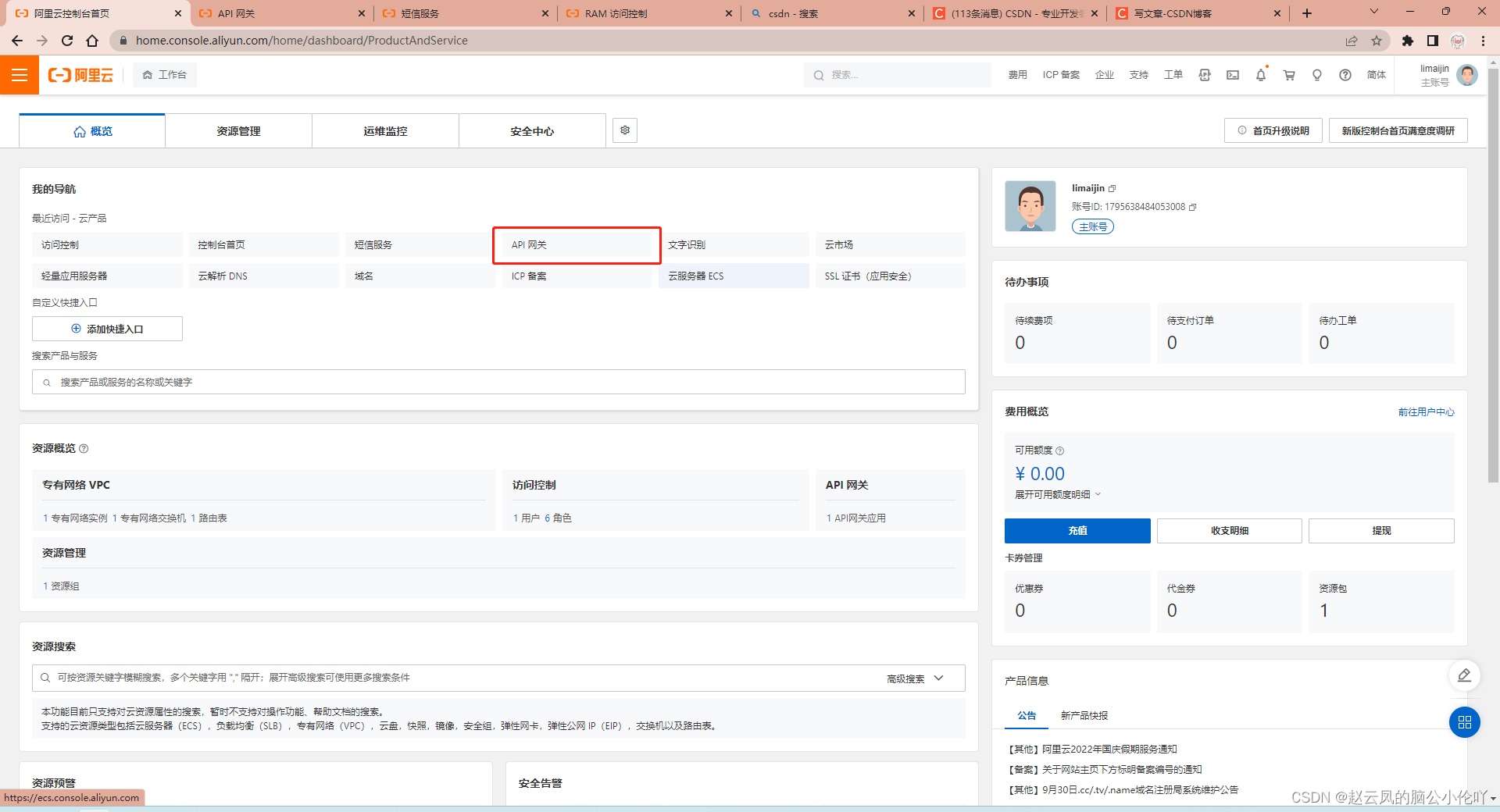The image size is (1500, 812).
Task: Open the help question mark icon
Action: (1345, 75)
